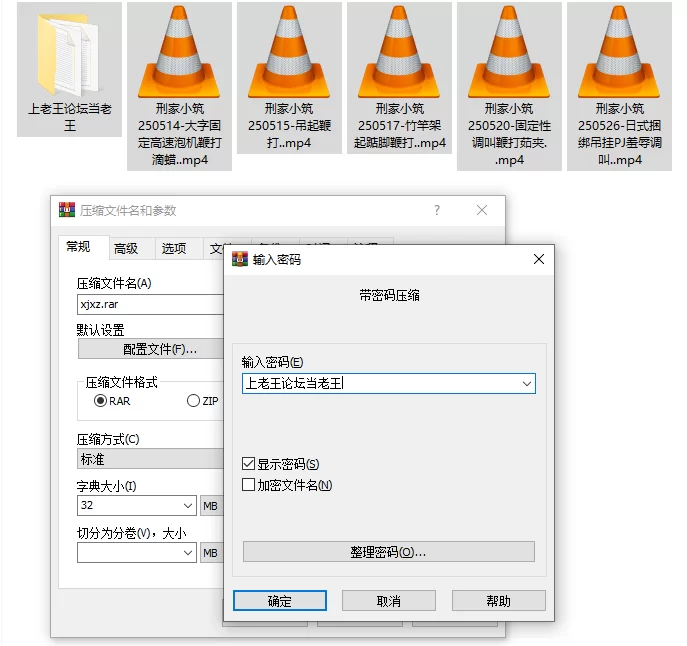Expand the password history dropdown arrow
The height and width of the screenshot is (646, 687).
(x=527, y=383)
